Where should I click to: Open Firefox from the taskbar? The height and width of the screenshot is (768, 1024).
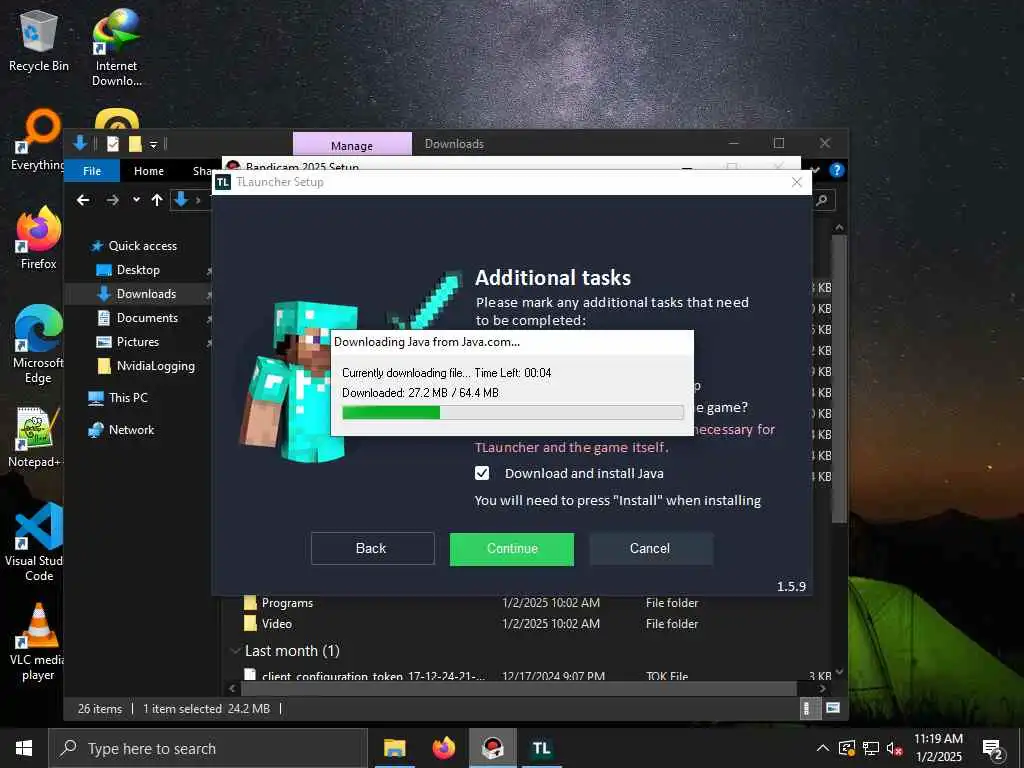[443, 748]
